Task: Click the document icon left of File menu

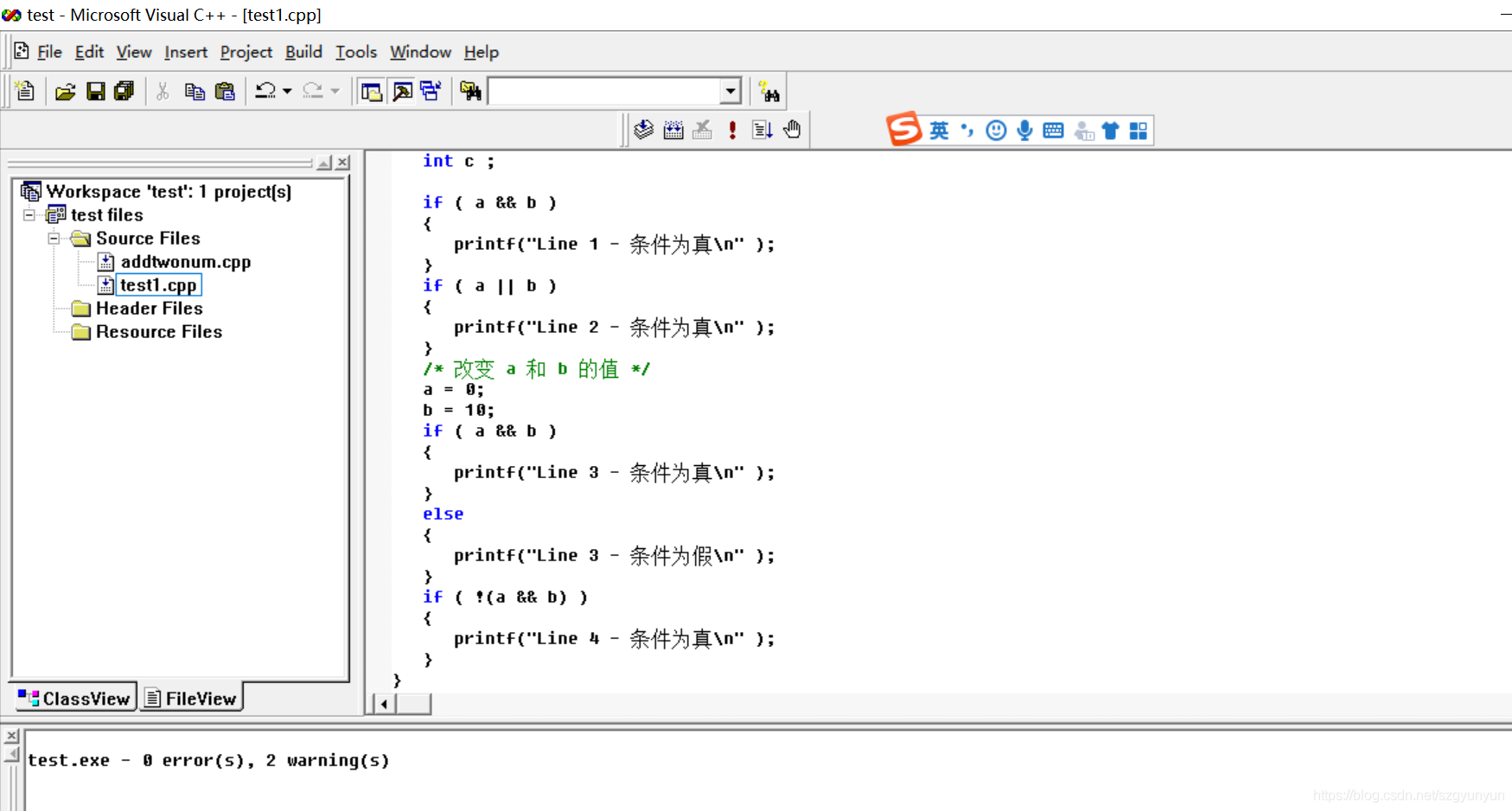Action: point(22,51)
